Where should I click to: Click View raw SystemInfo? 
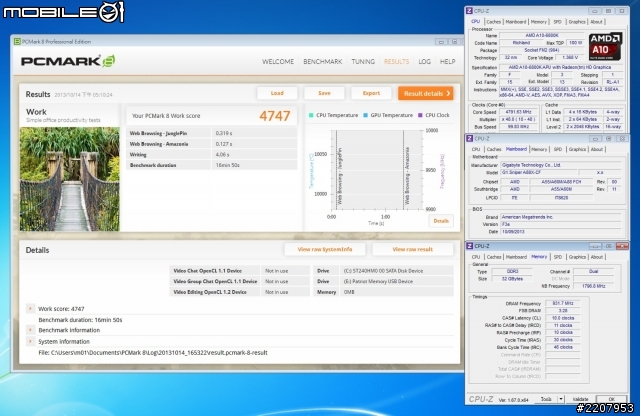(325, 249)
